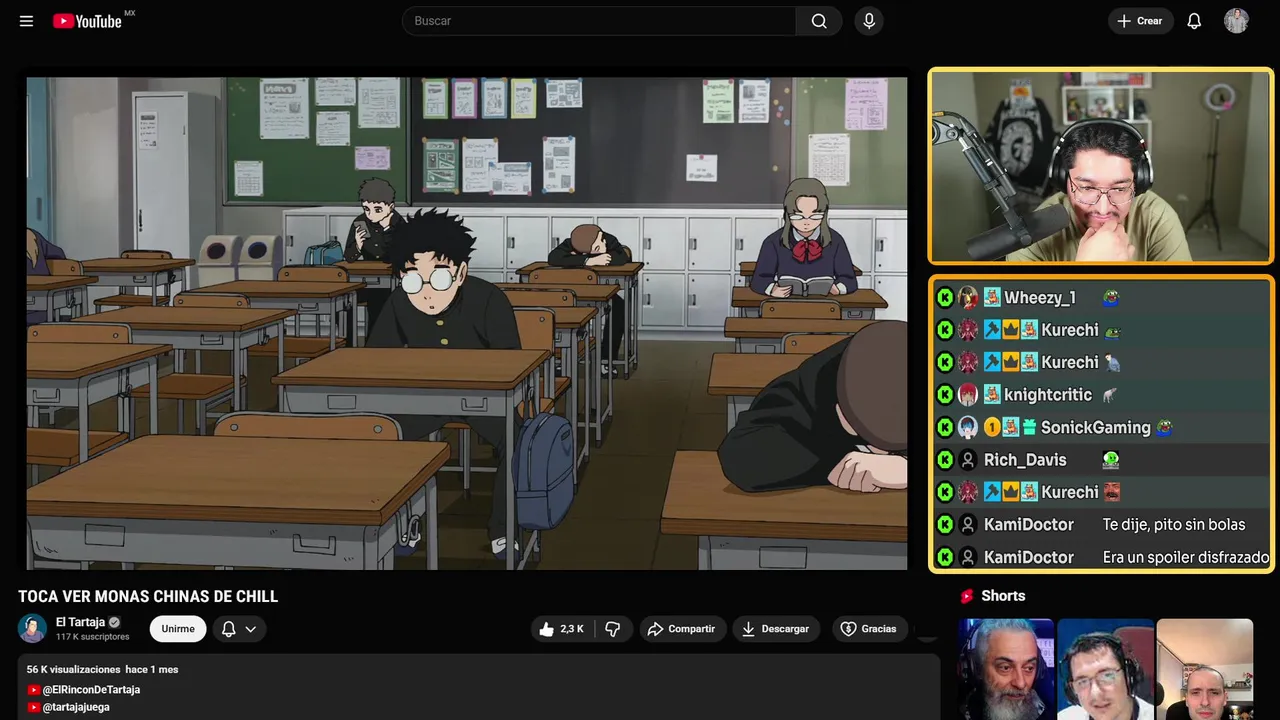The image size is (1280, 720).
Task: Click SonickGaming username in chat overlay
Action: click(x=1096, y=427)
